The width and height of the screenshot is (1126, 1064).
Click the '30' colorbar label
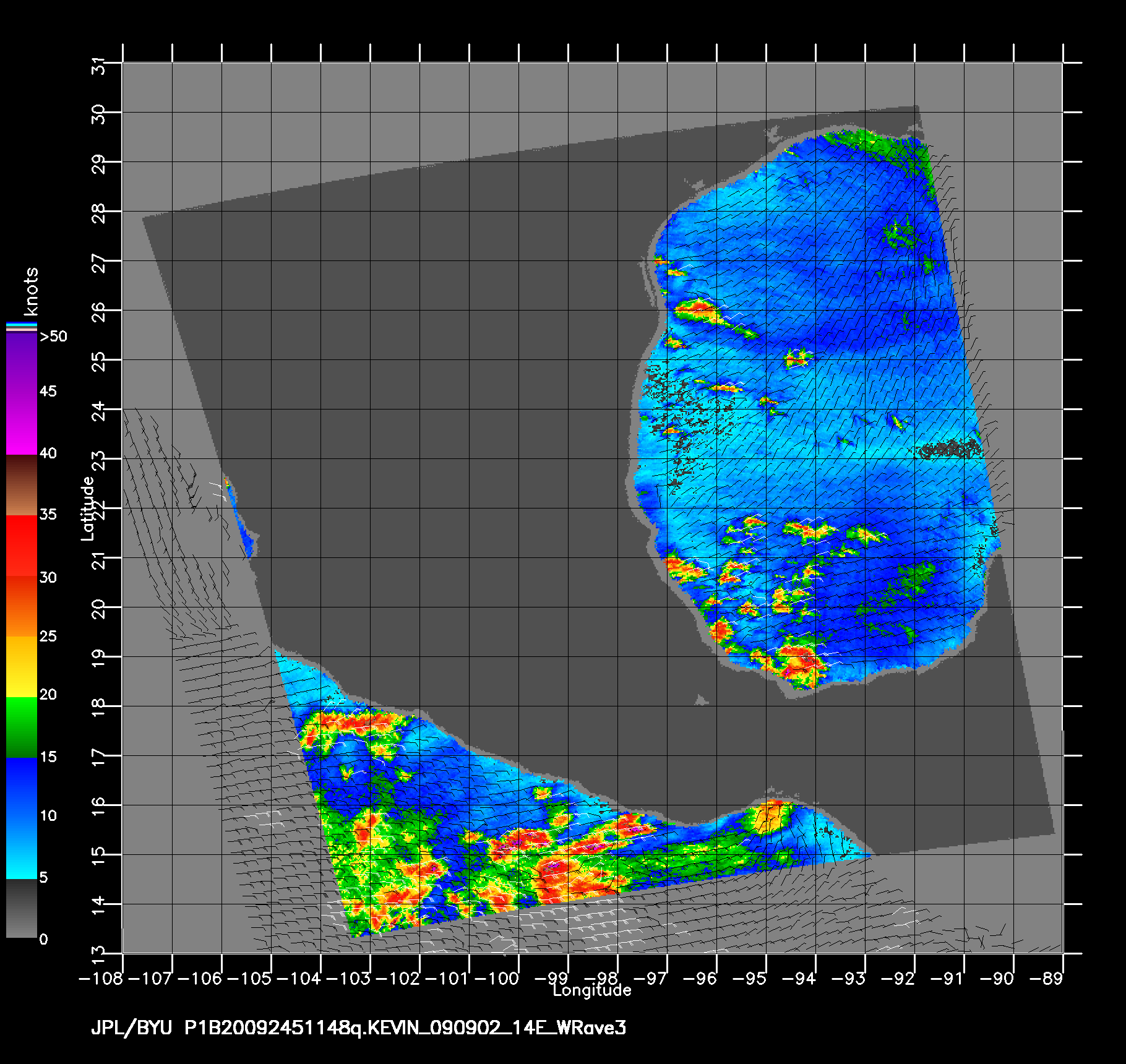tap(48, 578)
